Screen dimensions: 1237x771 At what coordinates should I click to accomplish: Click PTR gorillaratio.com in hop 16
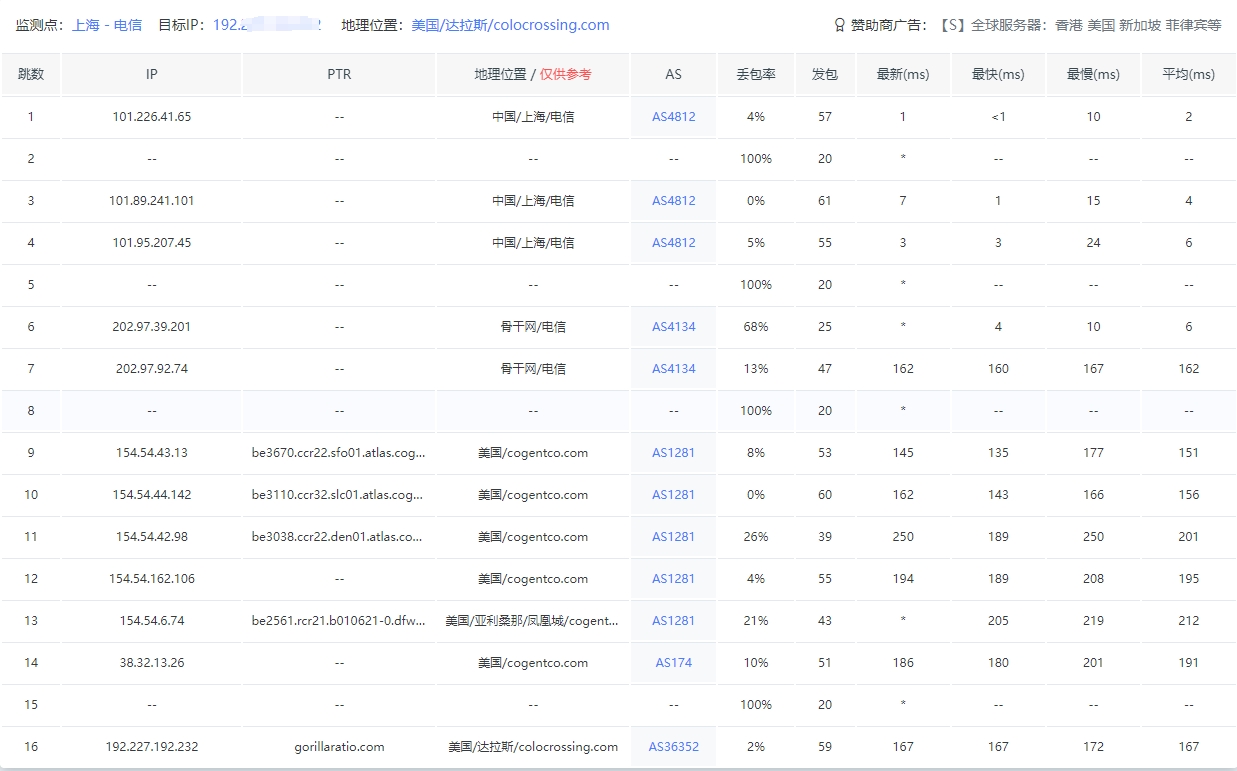tap(339, 747)
